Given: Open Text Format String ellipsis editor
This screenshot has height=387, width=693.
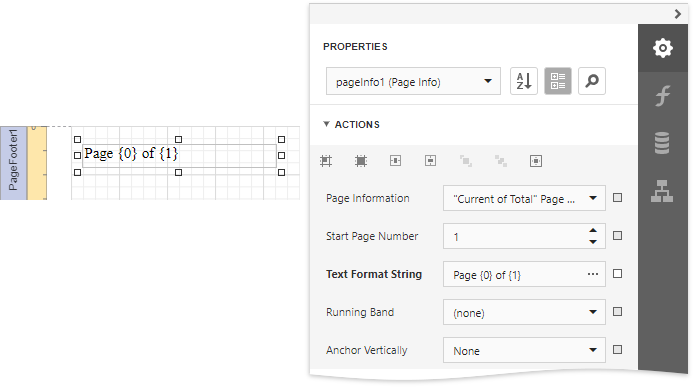Looking at the screenshot, I should click(593, 274).
